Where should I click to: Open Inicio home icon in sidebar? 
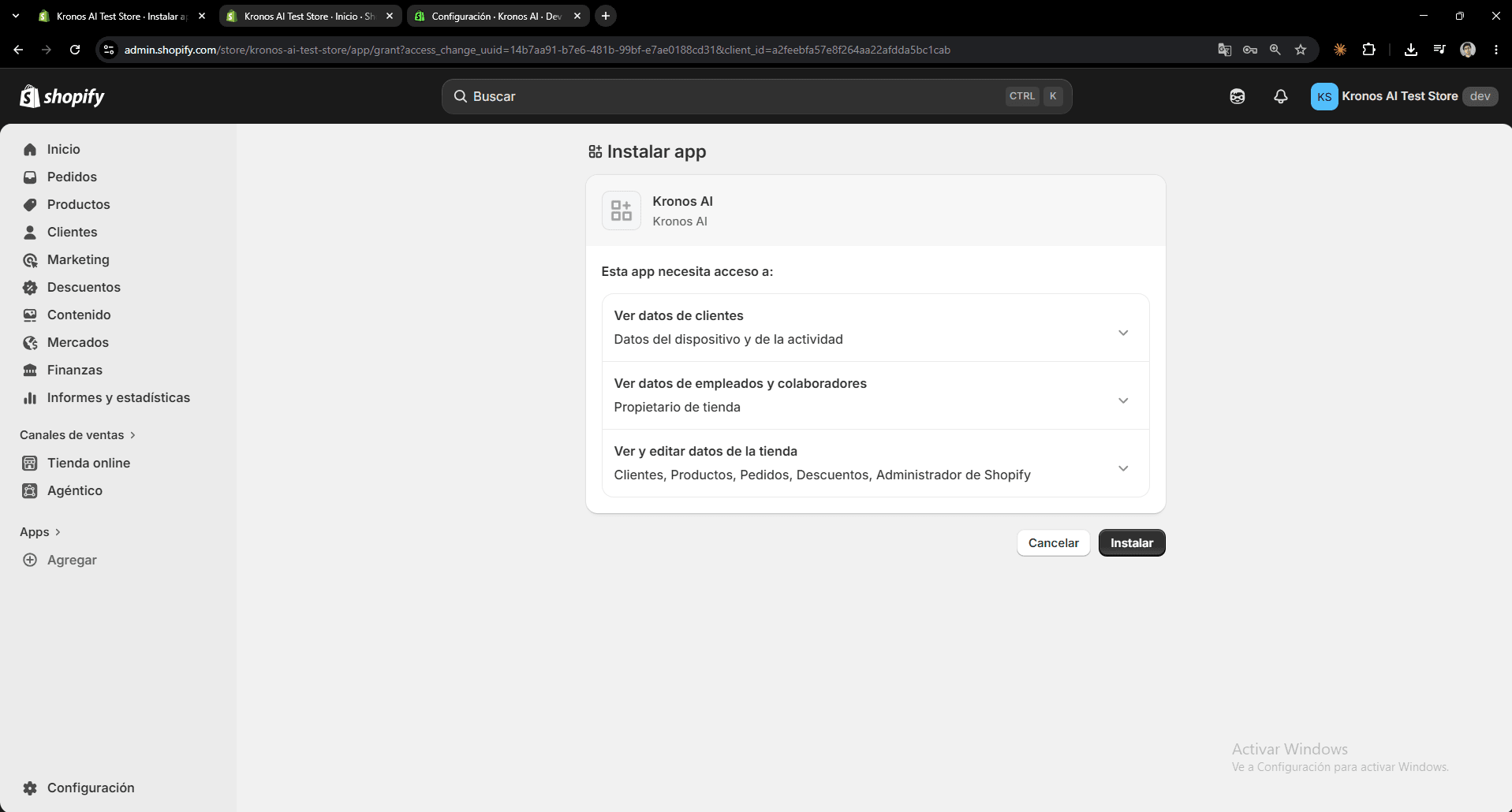[30, 150]
